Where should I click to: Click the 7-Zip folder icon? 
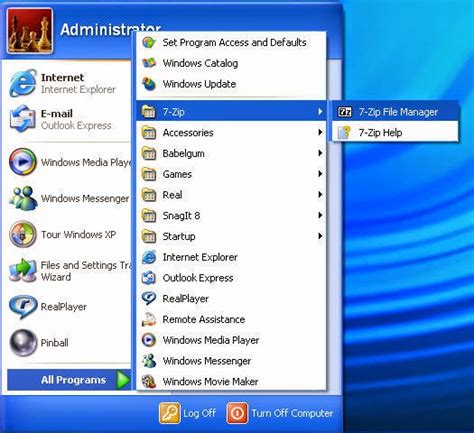click(x=149, y=112)
